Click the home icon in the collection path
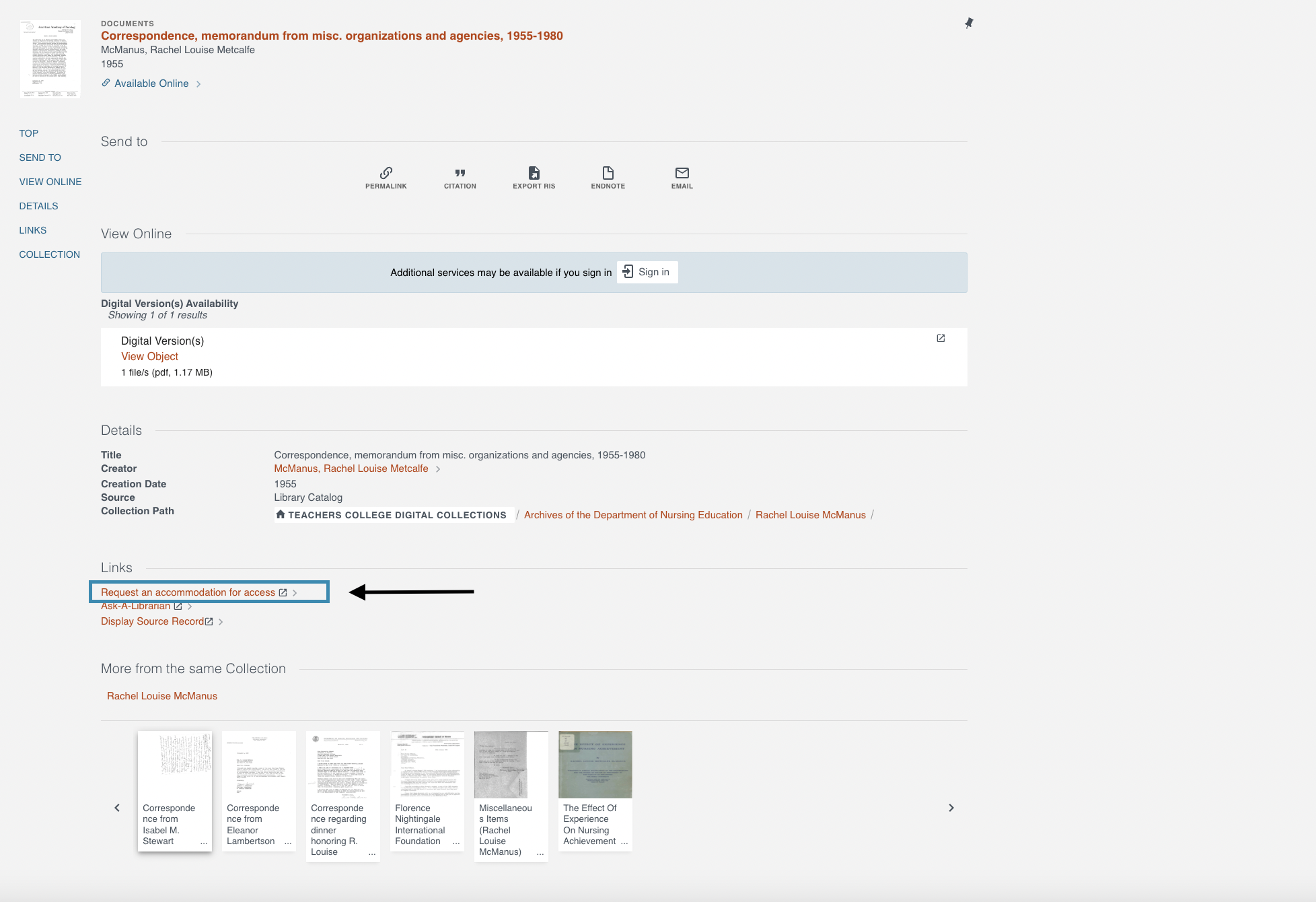The image size is (1316, 902). point(281,514)
